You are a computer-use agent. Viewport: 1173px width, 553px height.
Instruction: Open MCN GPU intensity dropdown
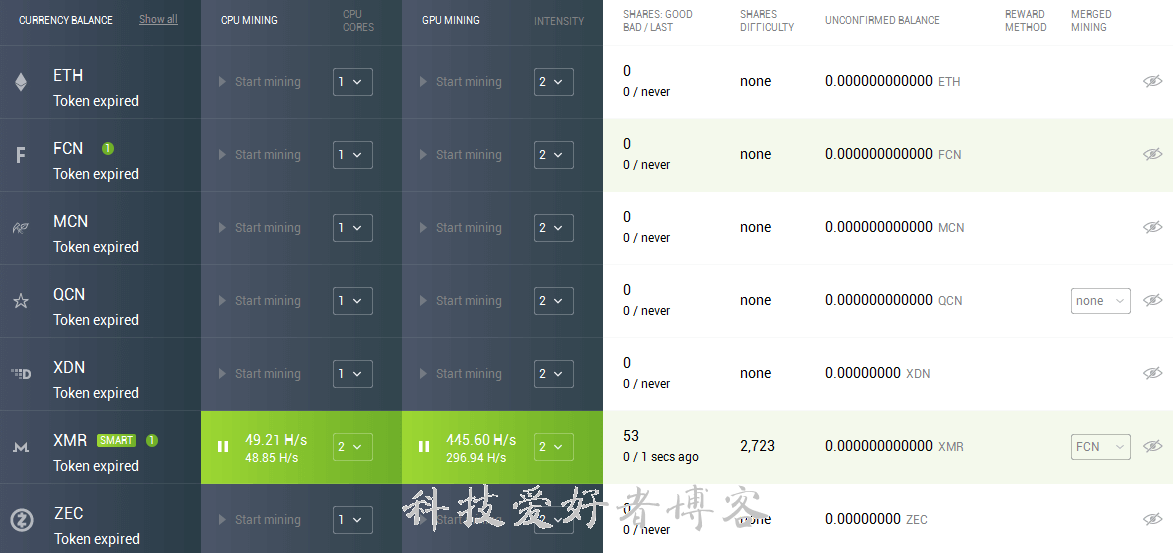pos(554,227)
